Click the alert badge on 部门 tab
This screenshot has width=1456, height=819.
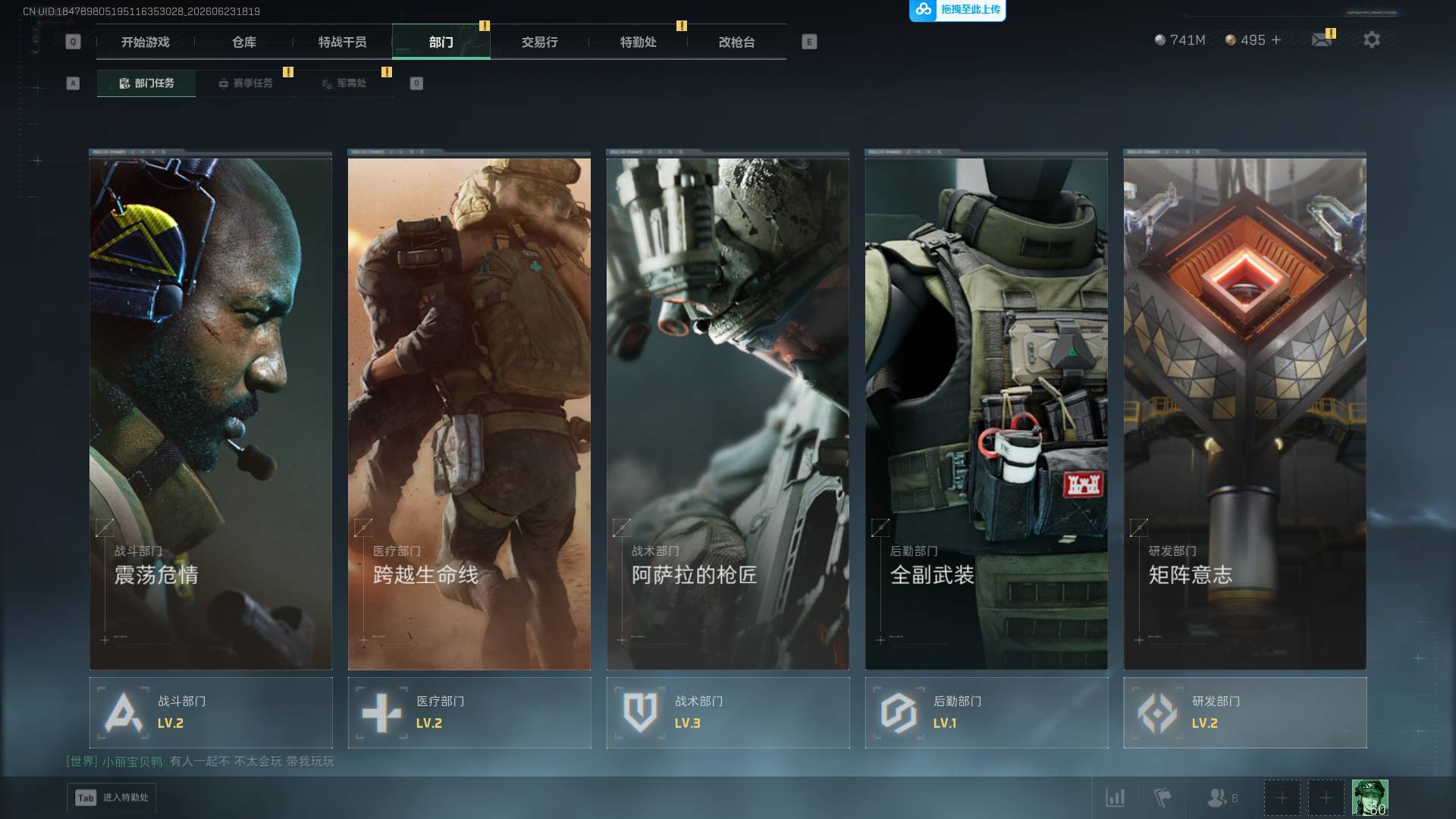click(485, 26)
